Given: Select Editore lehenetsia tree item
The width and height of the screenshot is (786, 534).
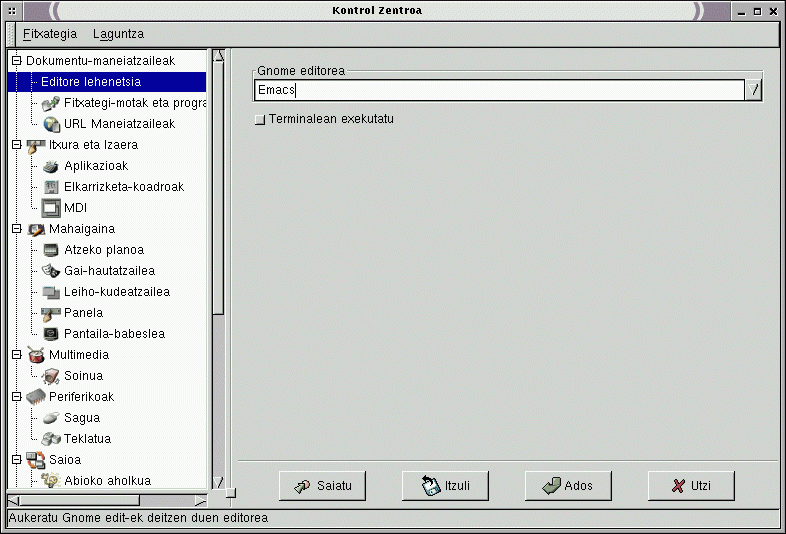Looking at the screenshot, I should click(x=107, y=82).
